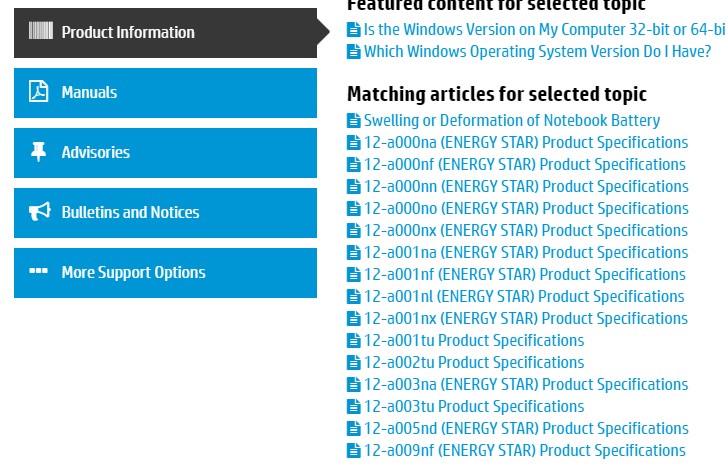This screenshot has width=726, height=465.
Task: Click document icon beside Swelling Battery article
Action: pyautogui.click(x=354, y=121)
